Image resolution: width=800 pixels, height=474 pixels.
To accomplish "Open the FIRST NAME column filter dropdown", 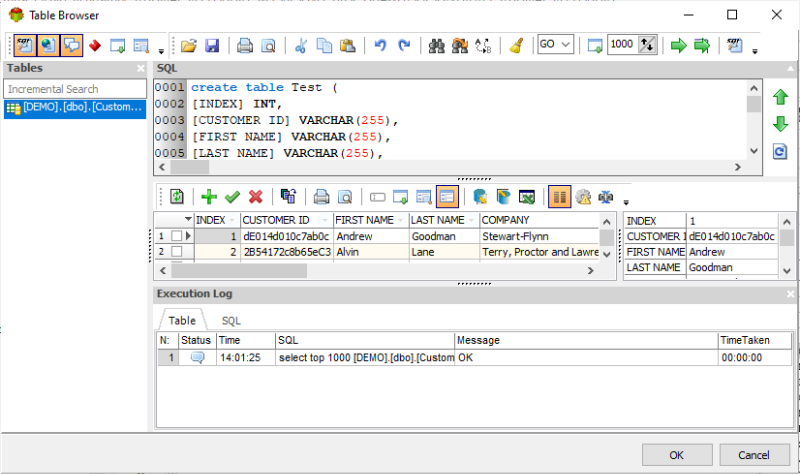I will pyautogui.click(x=401, y=220).
